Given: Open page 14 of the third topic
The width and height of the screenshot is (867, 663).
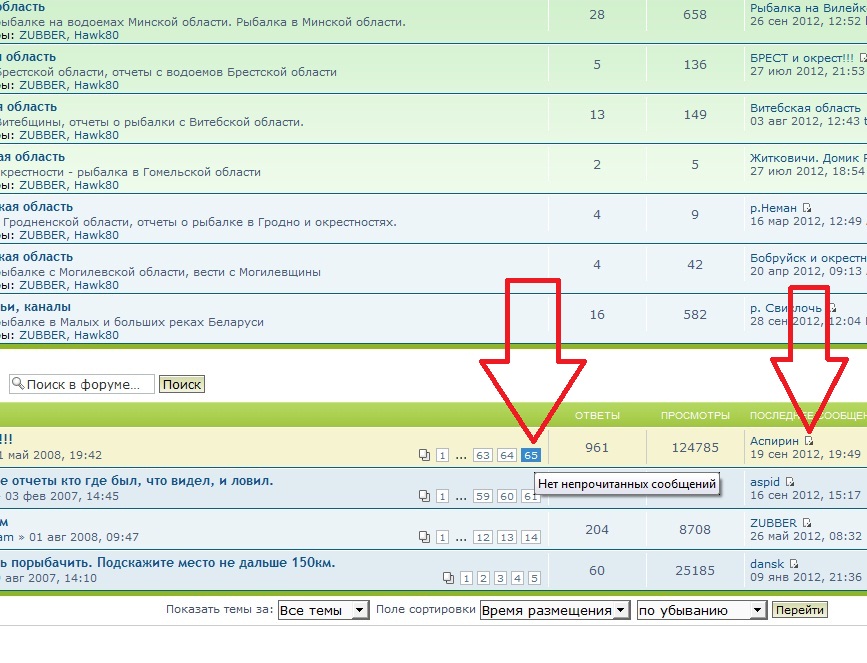Looking at the screenshot, I should click(531, 537).
